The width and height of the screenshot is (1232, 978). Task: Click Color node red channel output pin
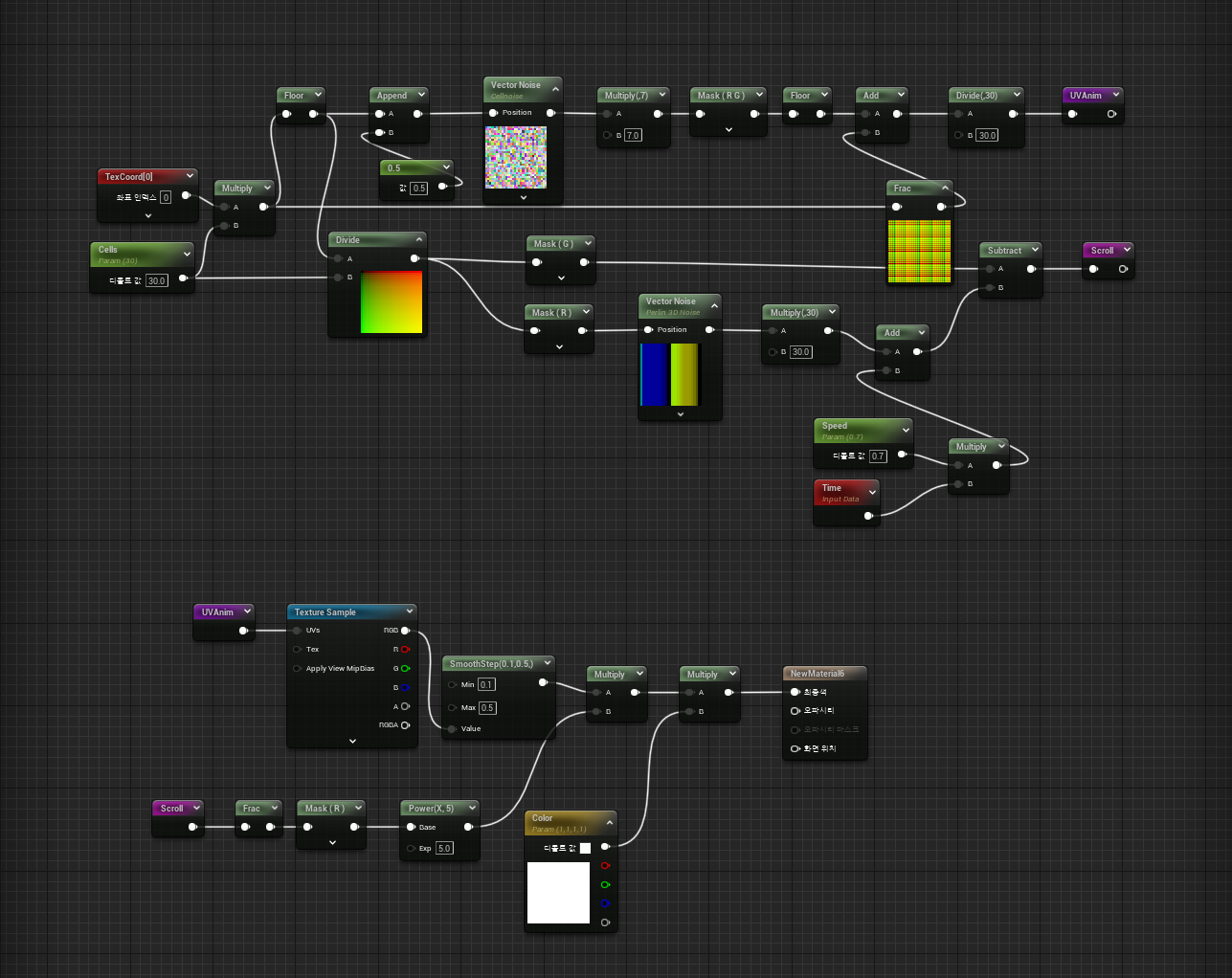pyautogui.click(x=605, y=866)
